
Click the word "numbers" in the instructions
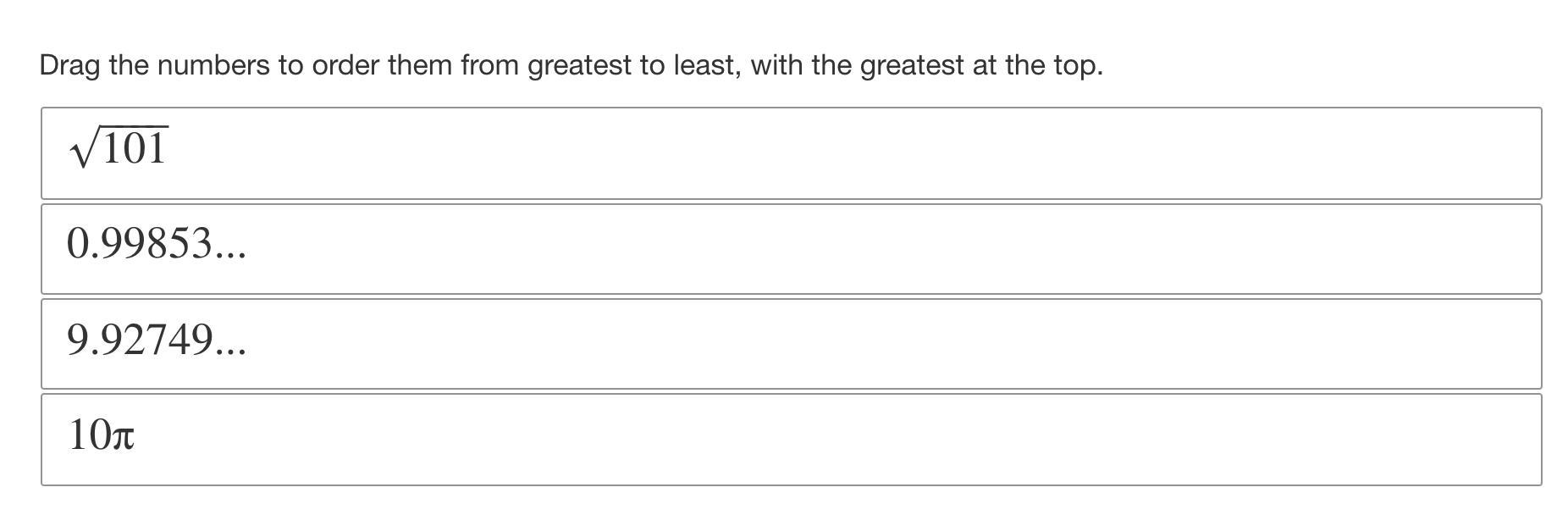click(x=213, y=65)
